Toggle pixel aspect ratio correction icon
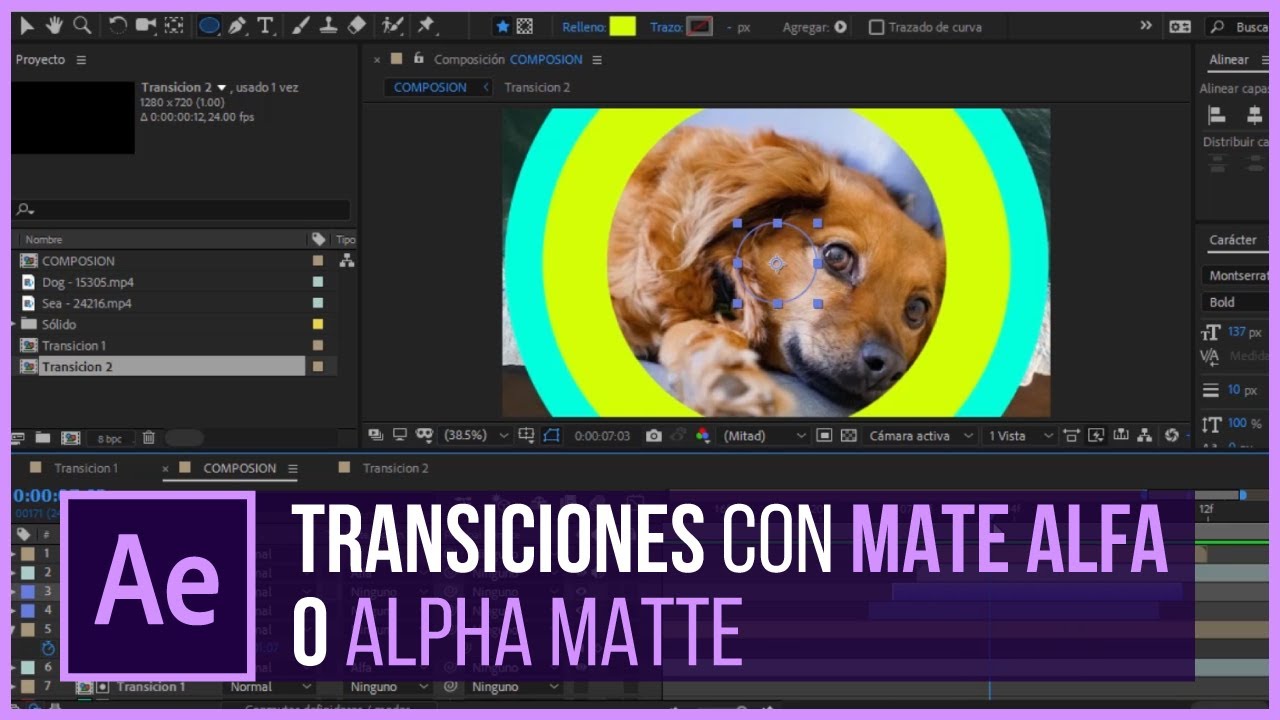 pos(1071,436)
